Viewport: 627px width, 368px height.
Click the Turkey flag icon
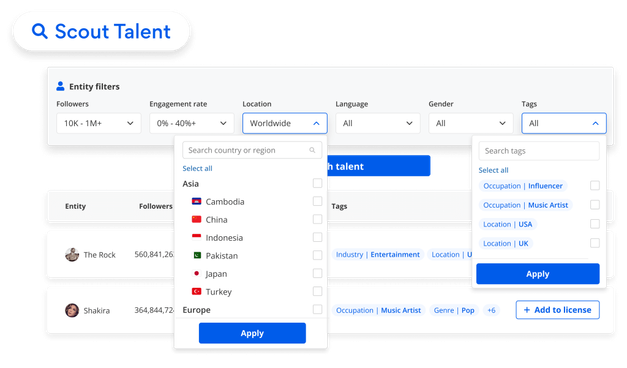196,292
